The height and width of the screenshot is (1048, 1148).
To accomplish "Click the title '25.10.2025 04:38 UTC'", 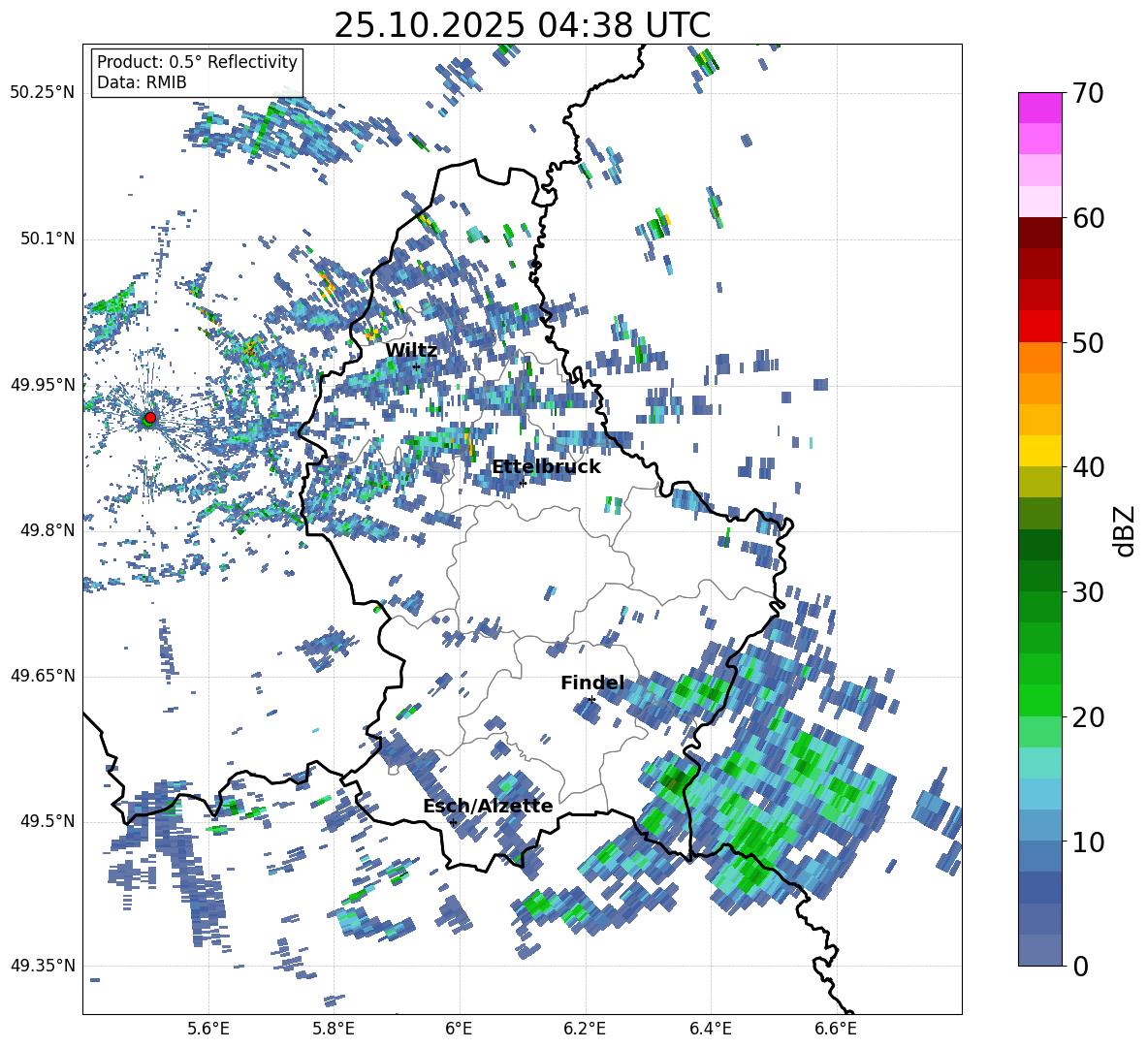I will tap(522, 25).
